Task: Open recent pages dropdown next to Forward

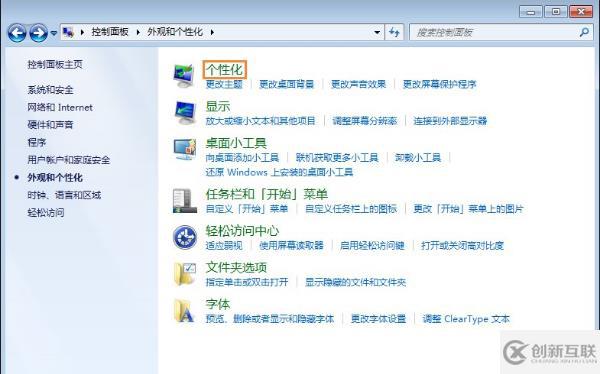Action: point(54,33)
